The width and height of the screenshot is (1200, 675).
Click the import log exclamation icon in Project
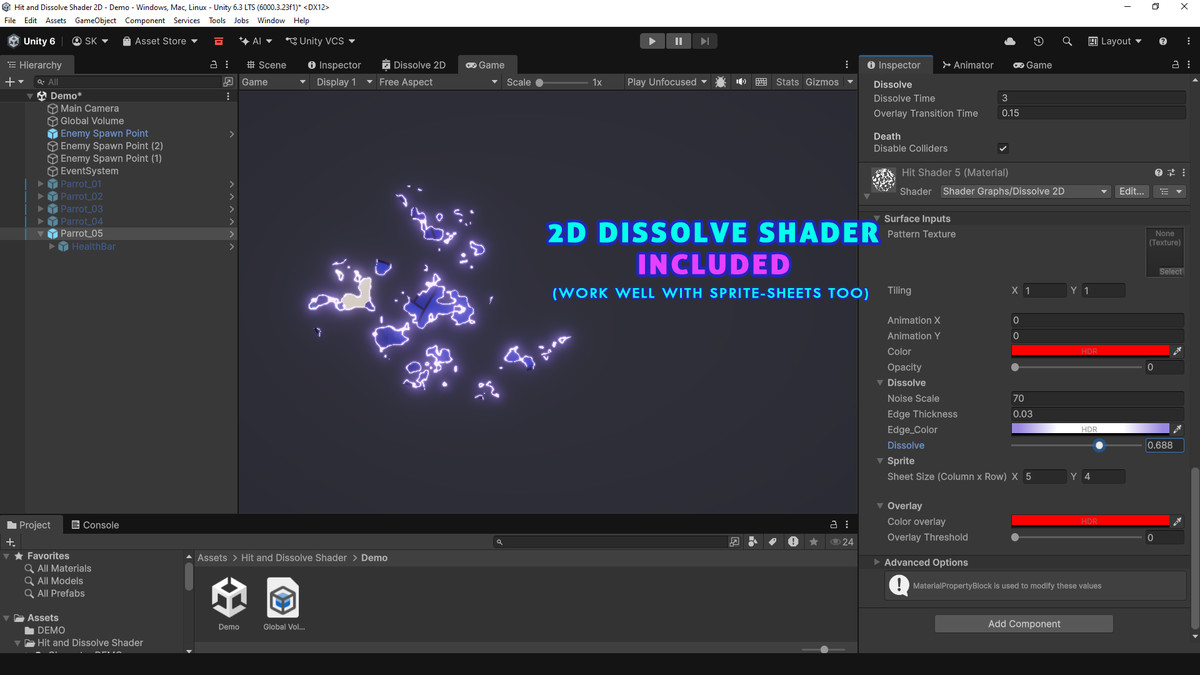point(793,542)
